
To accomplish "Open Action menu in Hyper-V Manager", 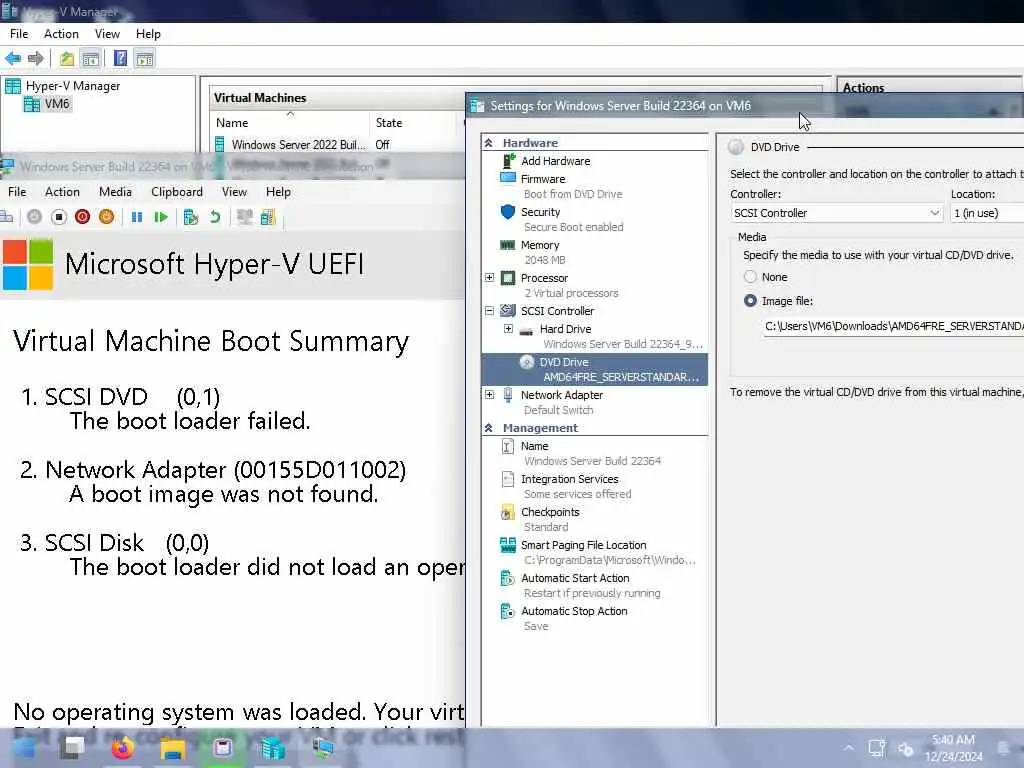I will [61, 34].
